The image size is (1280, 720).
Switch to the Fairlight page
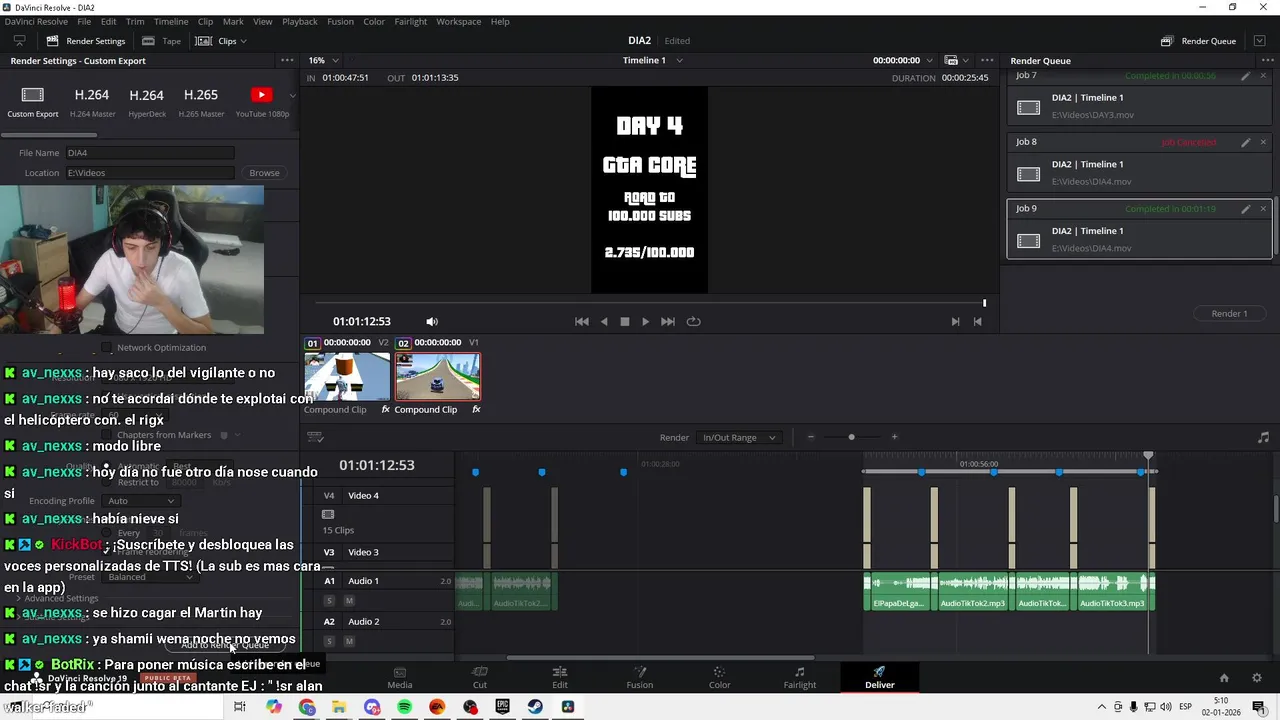pos(799,677)
